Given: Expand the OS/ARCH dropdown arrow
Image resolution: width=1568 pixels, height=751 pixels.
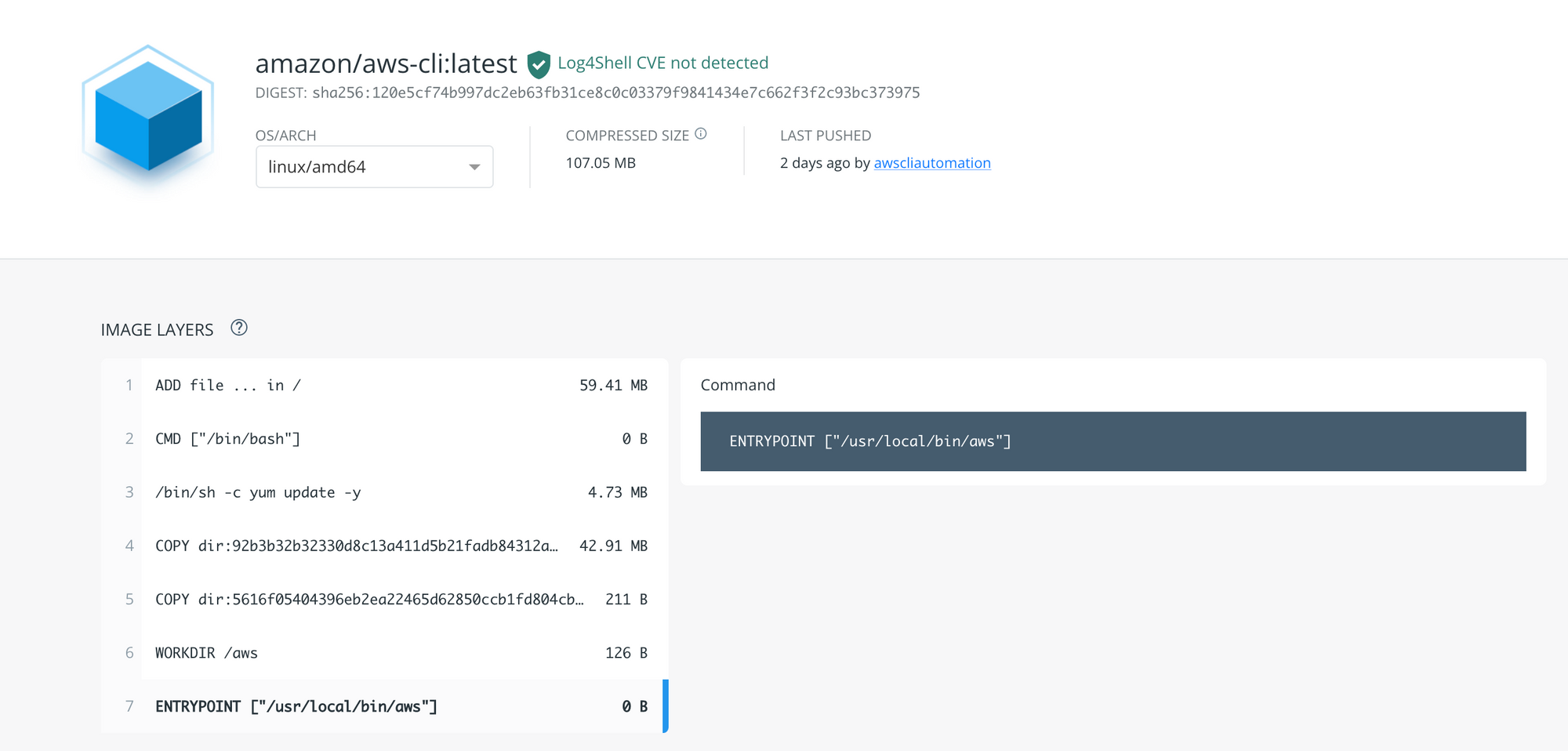Looking at the screenshot, I should 474,167.
